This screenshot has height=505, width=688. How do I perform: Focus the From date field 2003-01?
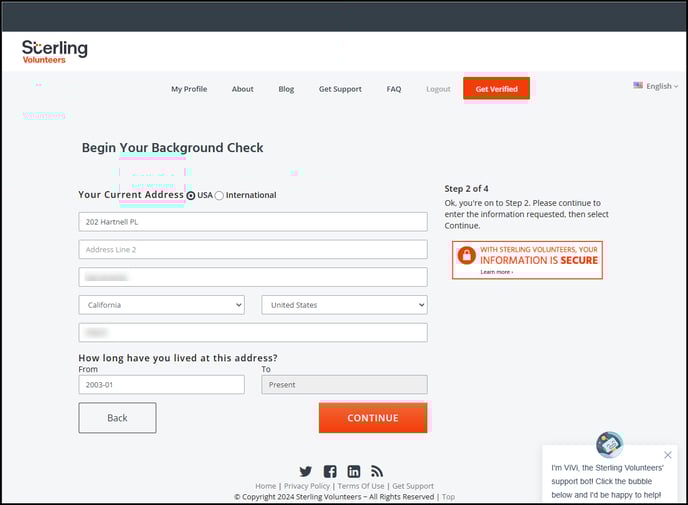click(x=161, y=385)
